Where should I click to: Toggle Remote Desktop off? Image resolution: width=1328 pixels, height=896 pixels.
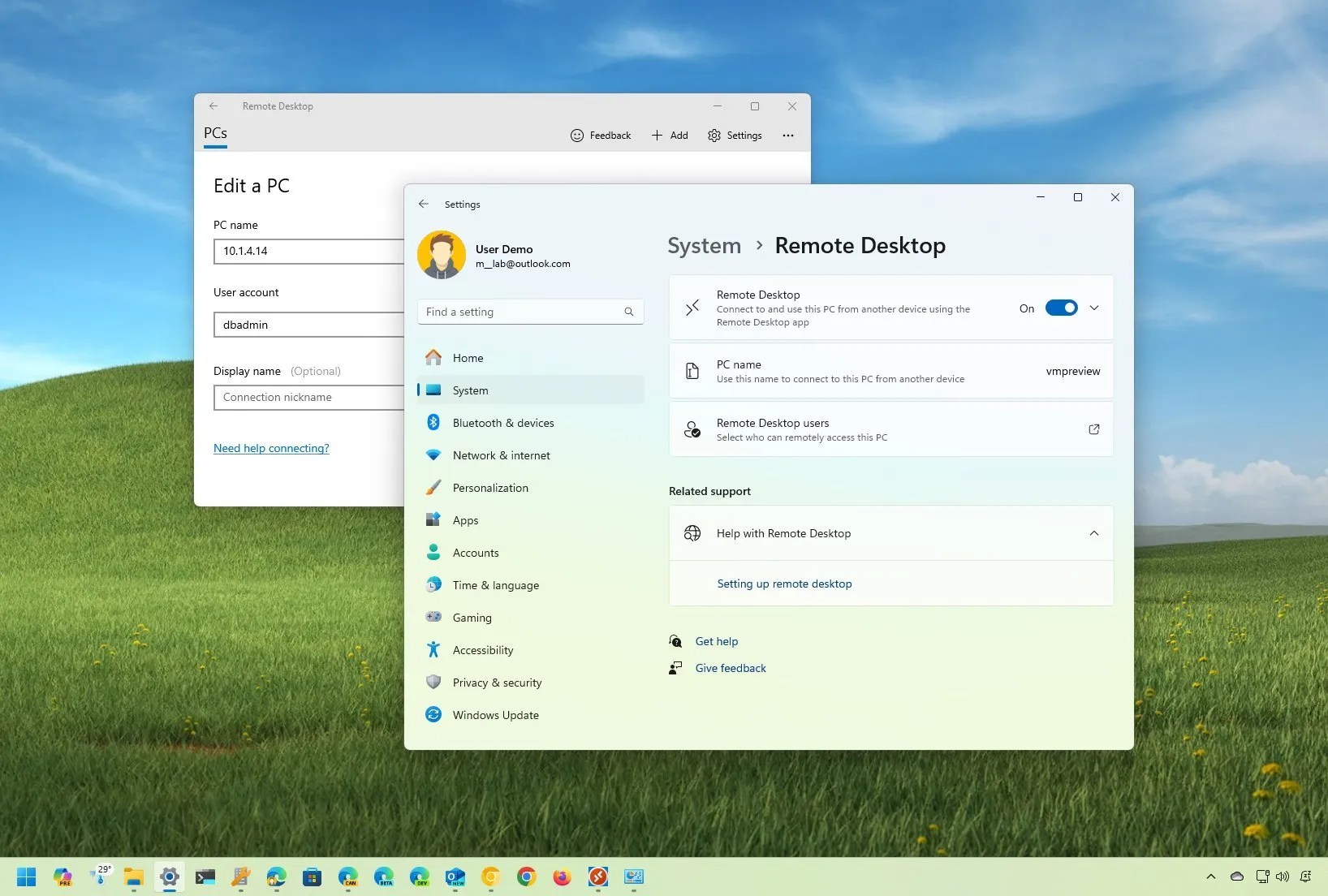(1062, 308)
